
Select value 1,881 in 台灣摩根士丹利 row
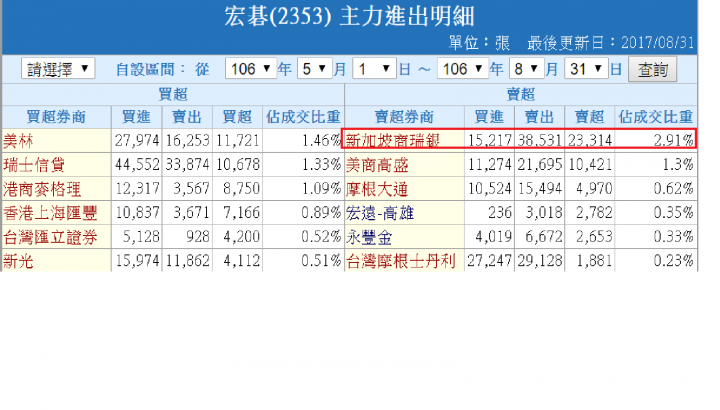594,260
